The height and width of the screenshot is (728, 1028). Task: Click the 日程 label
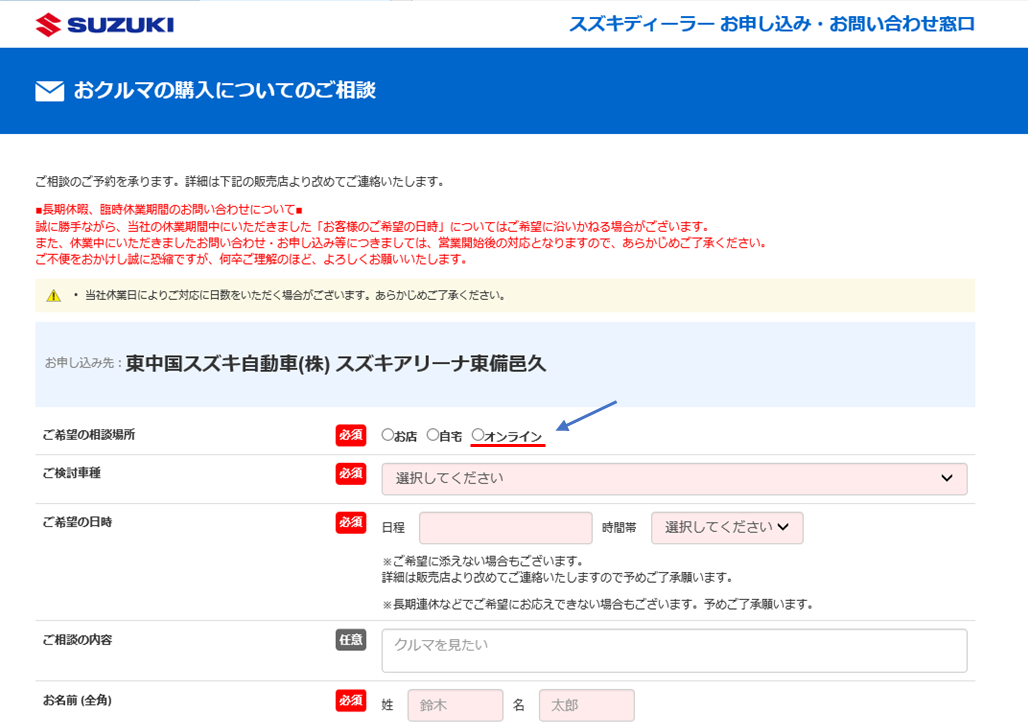(393, 528)
